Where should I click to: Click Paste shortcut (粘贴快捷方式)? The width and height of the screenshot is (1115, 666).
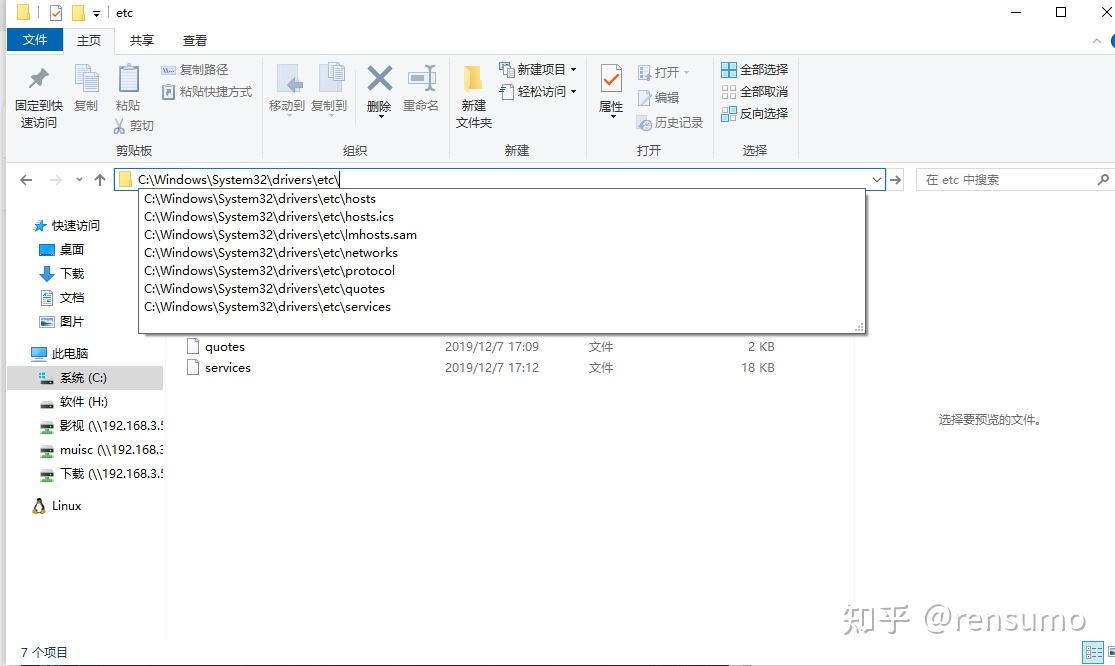click(x=207, y=92)
